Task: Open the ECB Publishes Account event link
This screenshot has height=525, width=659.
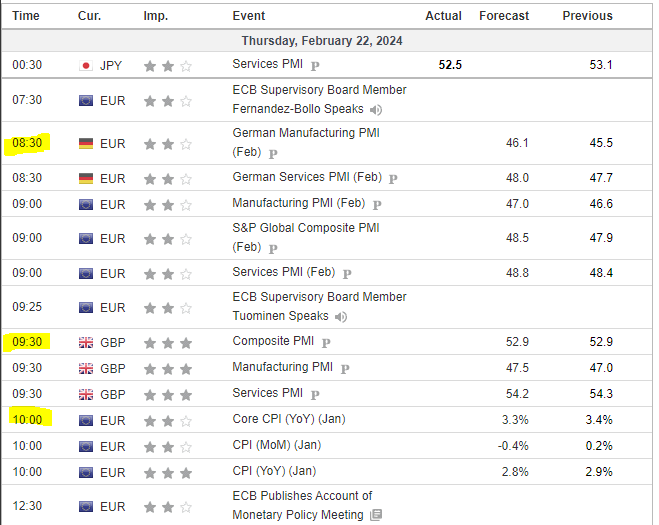Action: click(302, 496)
